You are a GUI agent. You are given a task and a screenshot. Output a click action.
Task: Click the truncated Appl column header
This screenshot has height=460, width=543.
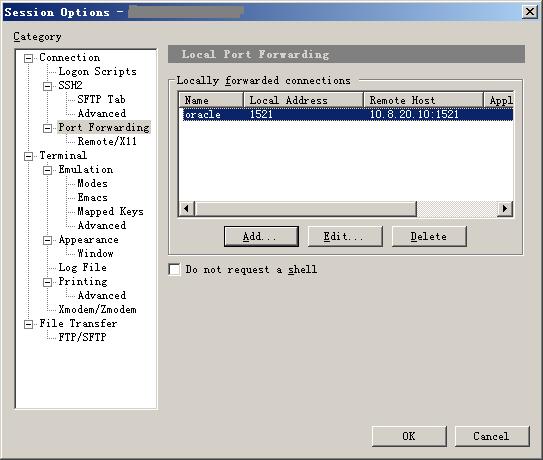[x=499, y=100]
